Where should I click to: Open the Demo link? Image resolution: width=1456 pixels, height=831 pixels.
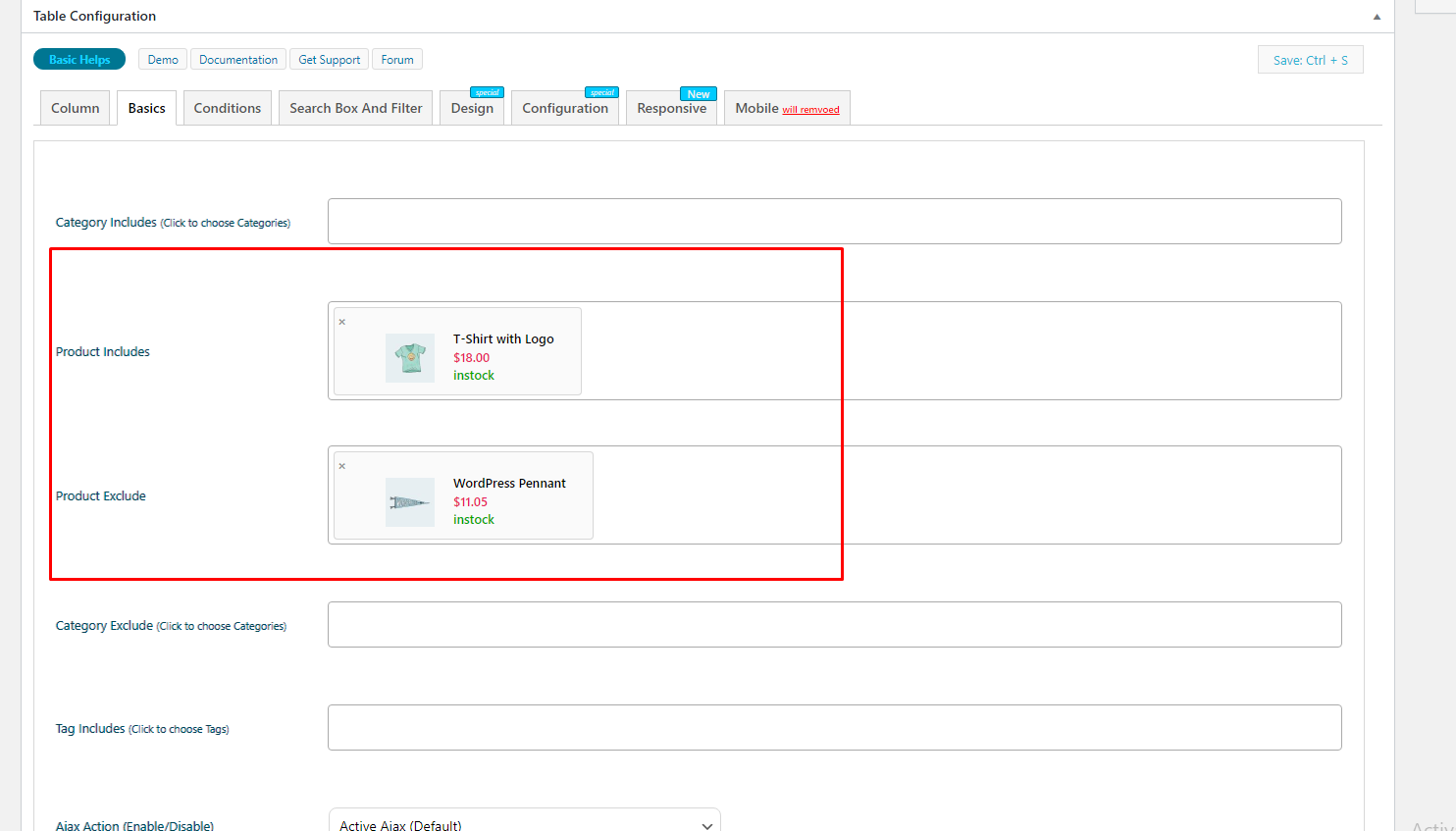(x=163, y=60)
